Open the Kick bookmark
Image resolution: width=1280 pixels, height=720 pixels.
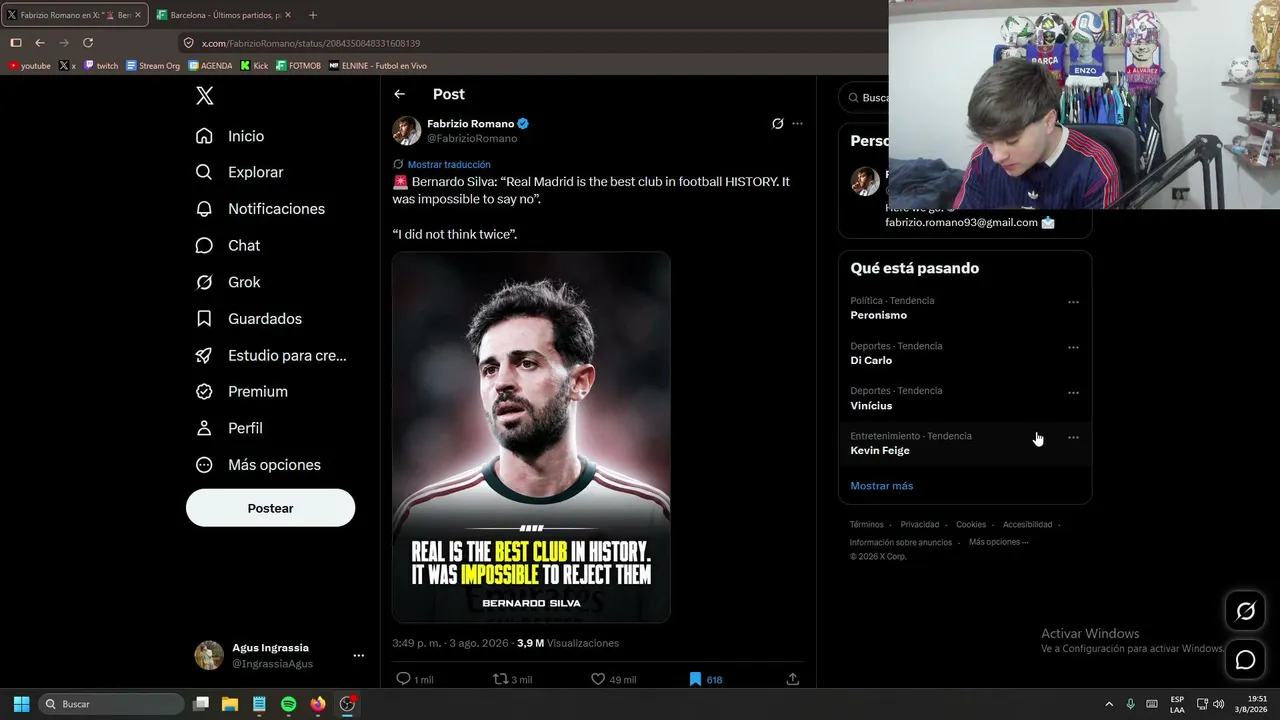click(254, 66)
